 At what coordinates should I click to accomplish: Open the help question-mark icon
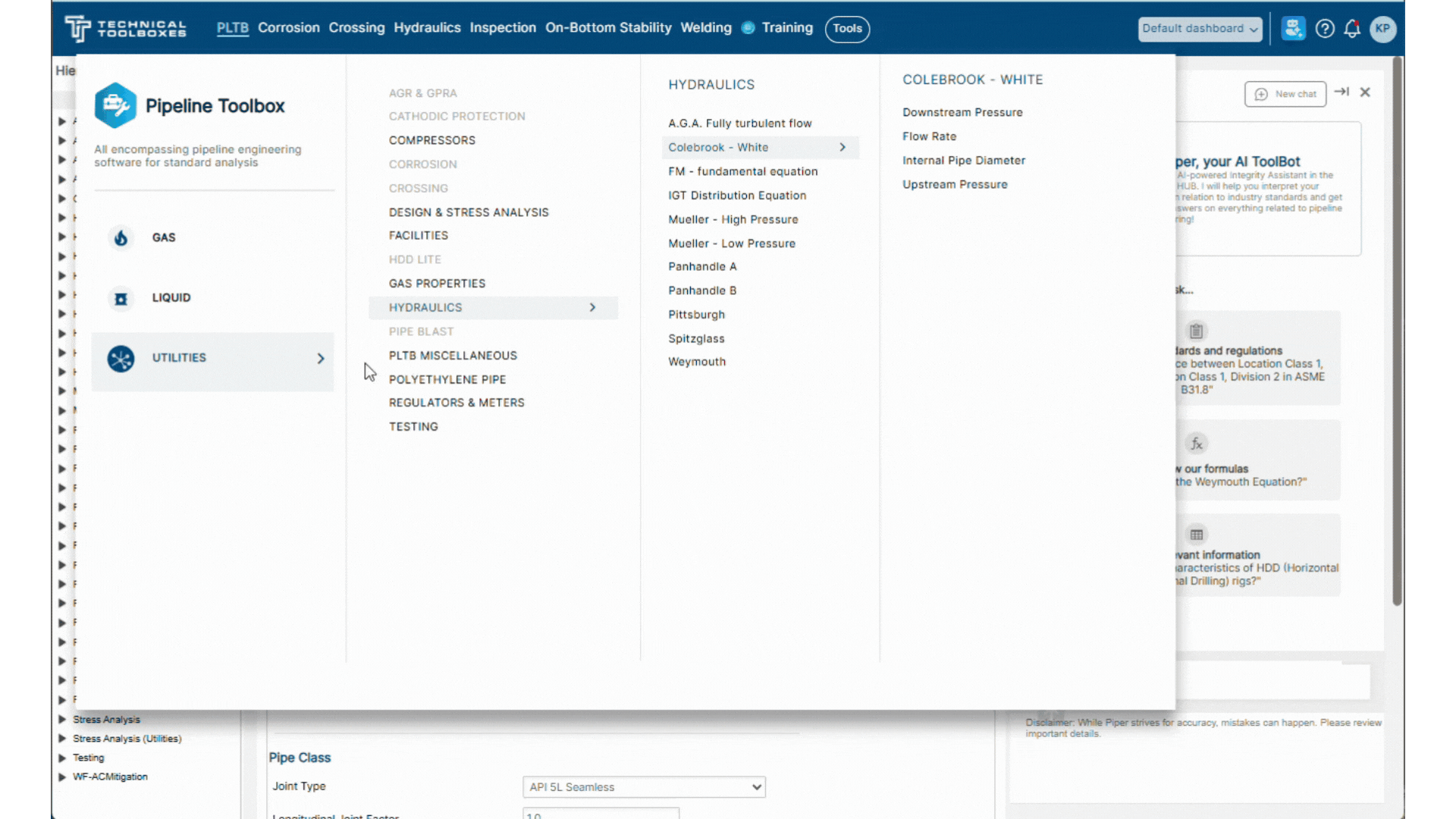[x=1325, y=28]
